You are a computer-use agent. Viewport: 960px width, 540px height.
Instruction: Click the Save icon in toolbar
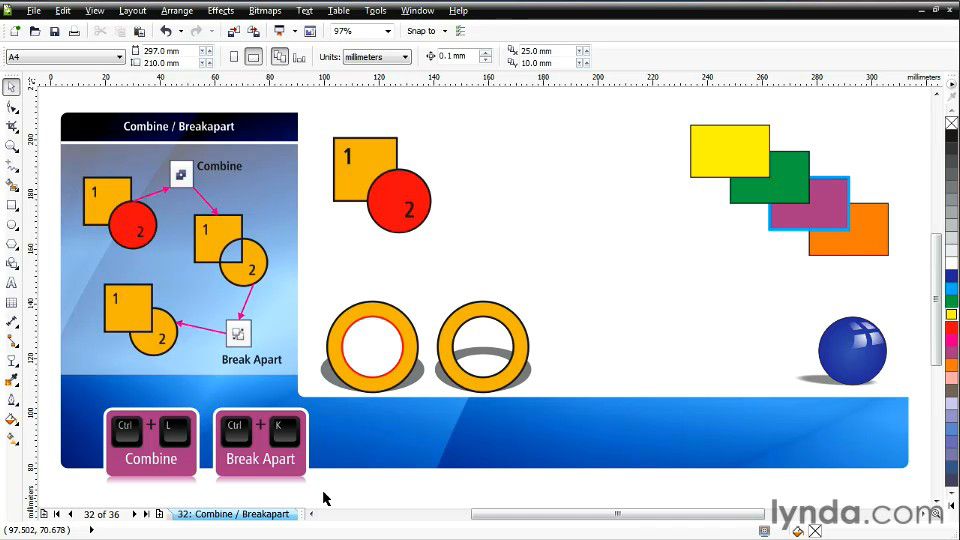click(x=55, y=32)
